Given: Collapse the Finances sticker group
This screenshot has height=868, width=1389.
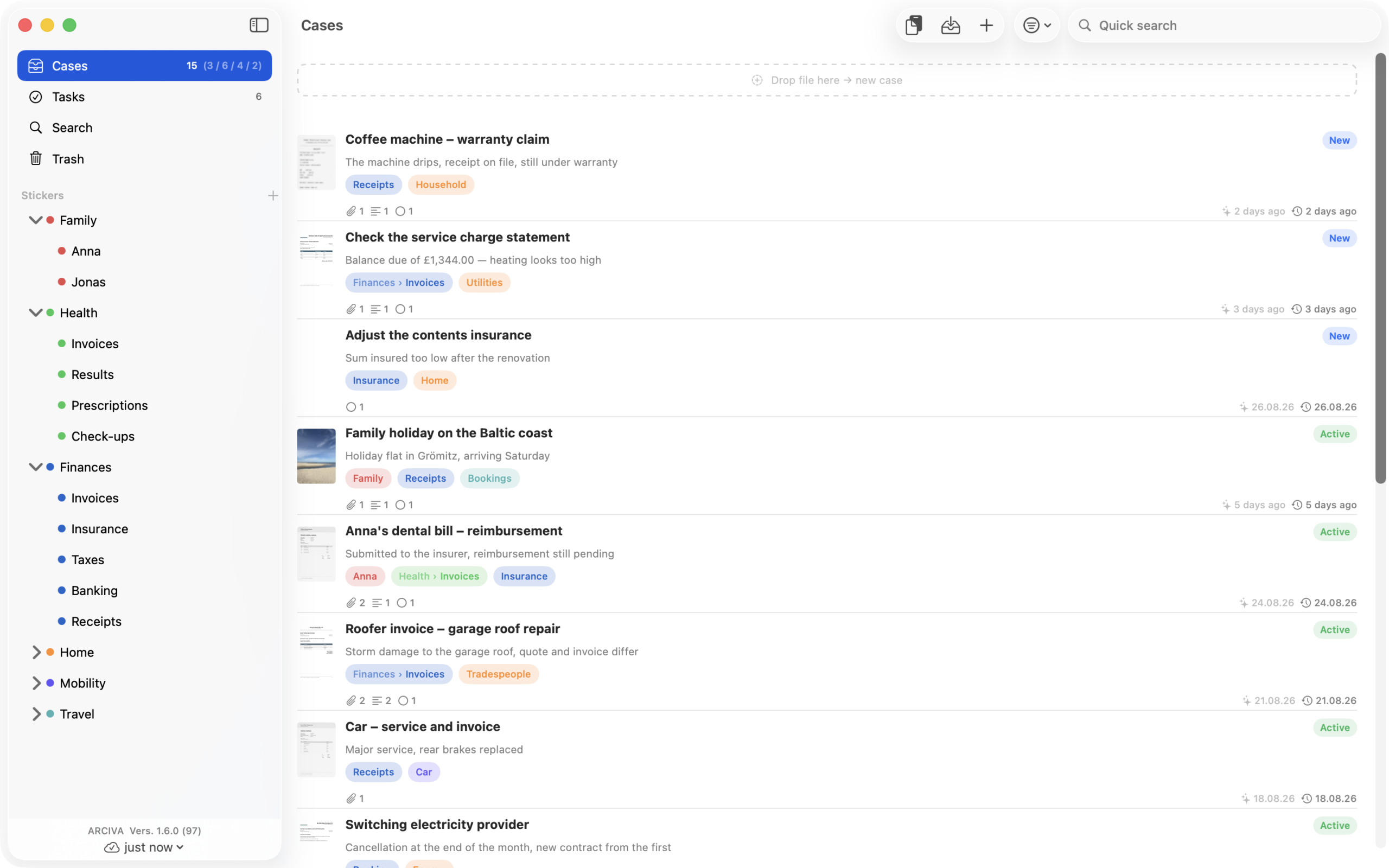Looking at the screenshot, I should [x=36, y=467].
